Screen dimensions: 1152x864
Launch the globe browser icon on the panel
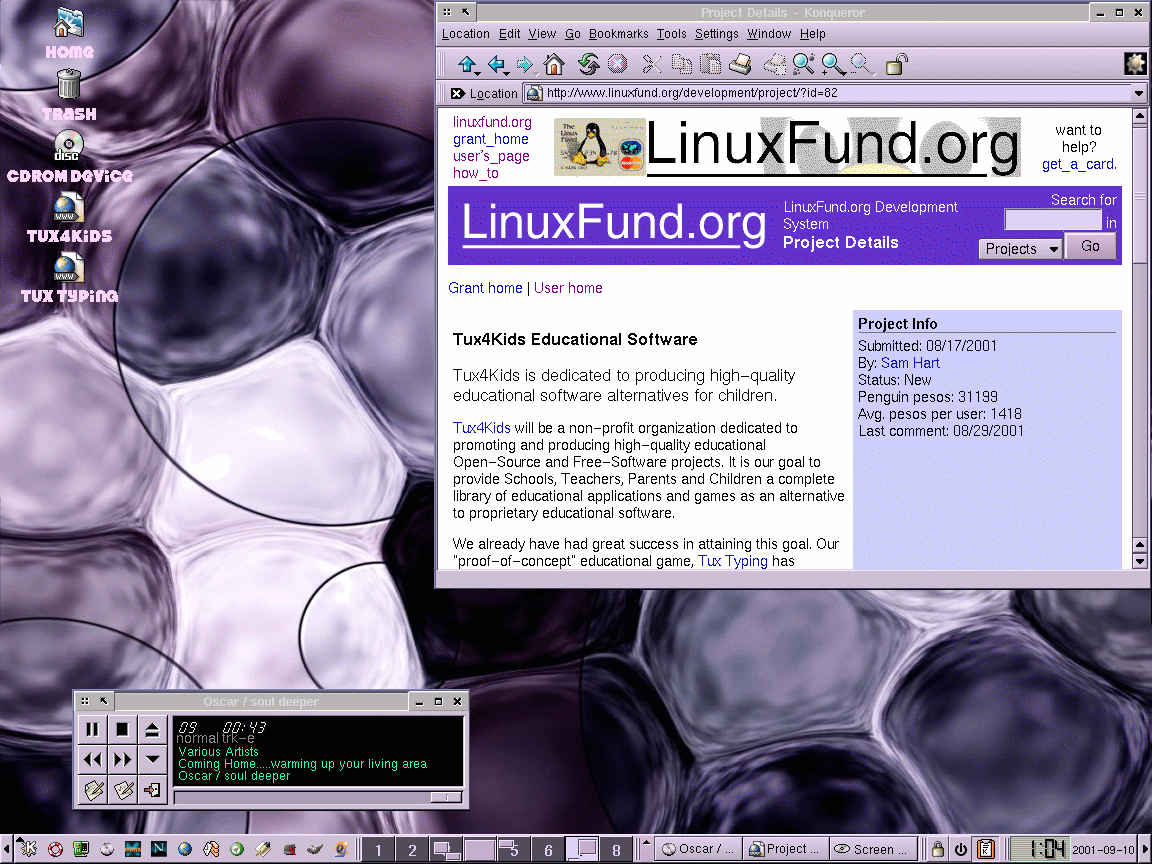184,849
